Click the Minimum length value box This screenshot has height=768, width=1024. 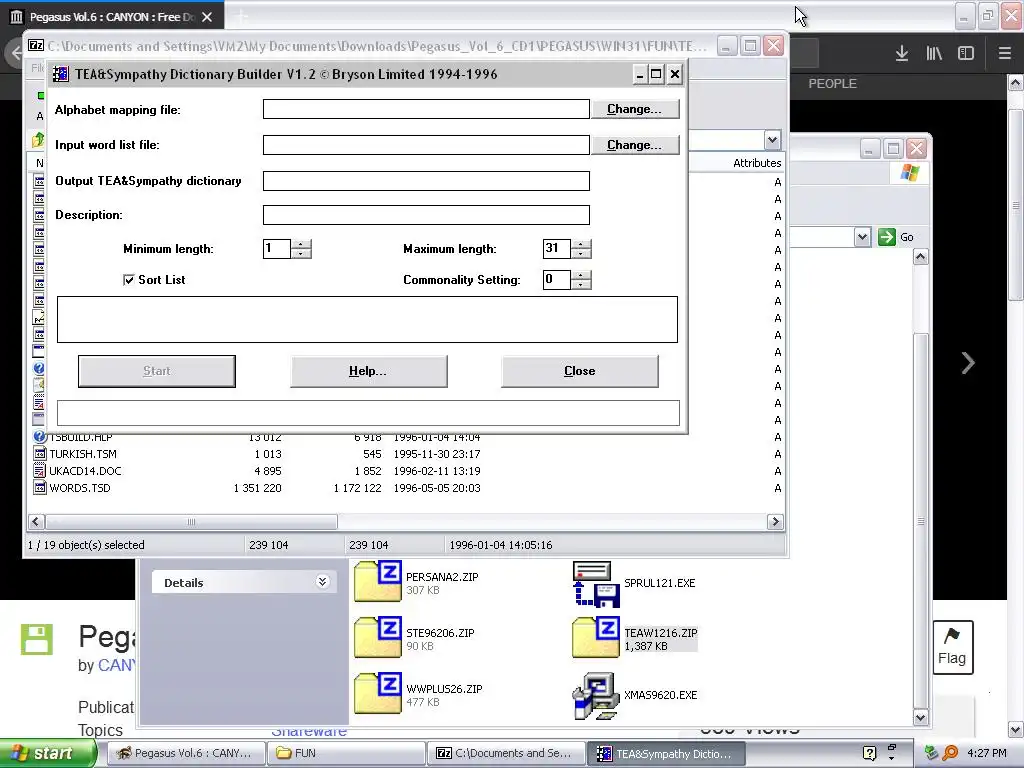[276, 248]
